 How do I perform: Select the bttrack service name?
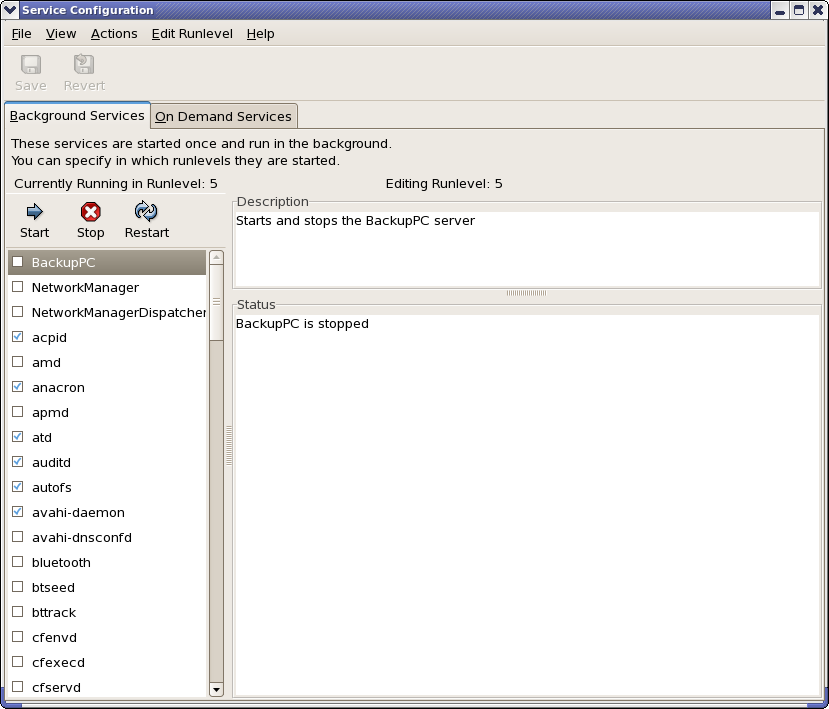point(54,613)
